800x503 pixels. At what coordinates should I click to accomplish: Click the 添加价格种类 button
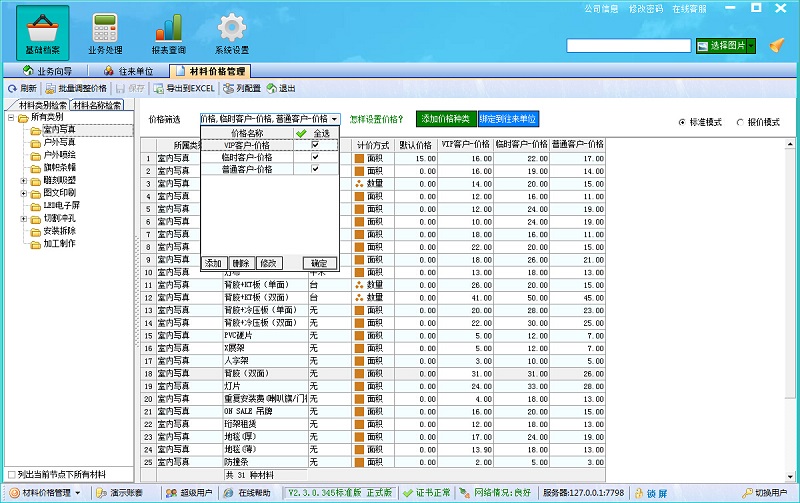tap(446, 119)
